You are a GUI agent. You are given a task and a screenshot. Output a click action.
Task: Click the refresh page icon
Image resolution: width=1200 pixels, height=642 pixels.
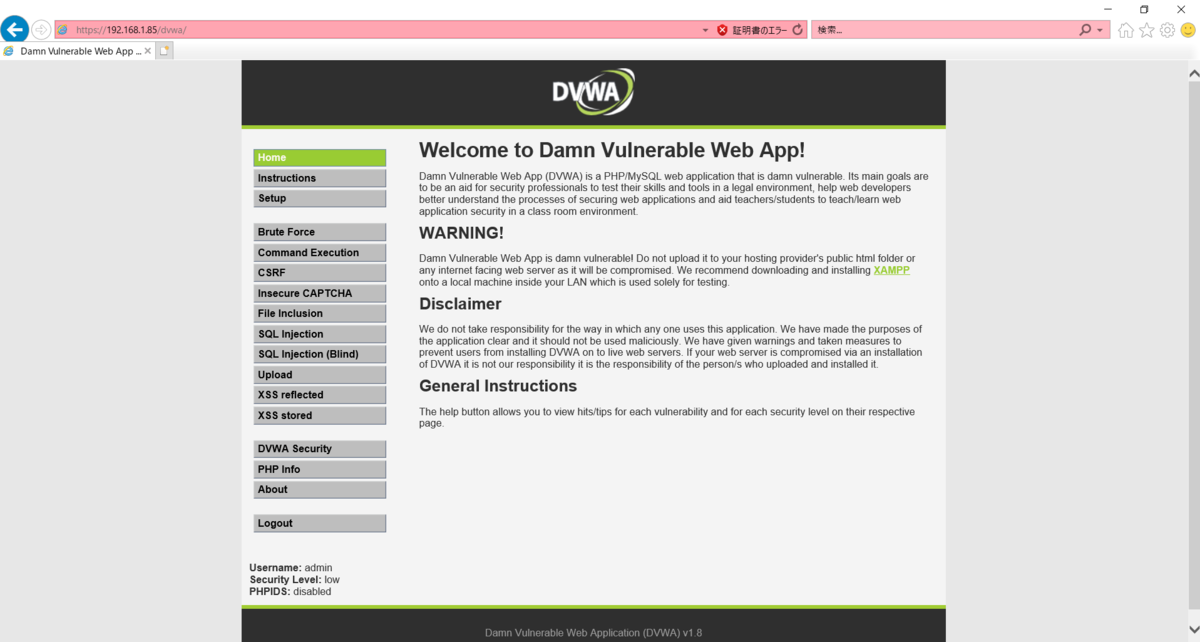pyautogui.click(x=797, y=30)
